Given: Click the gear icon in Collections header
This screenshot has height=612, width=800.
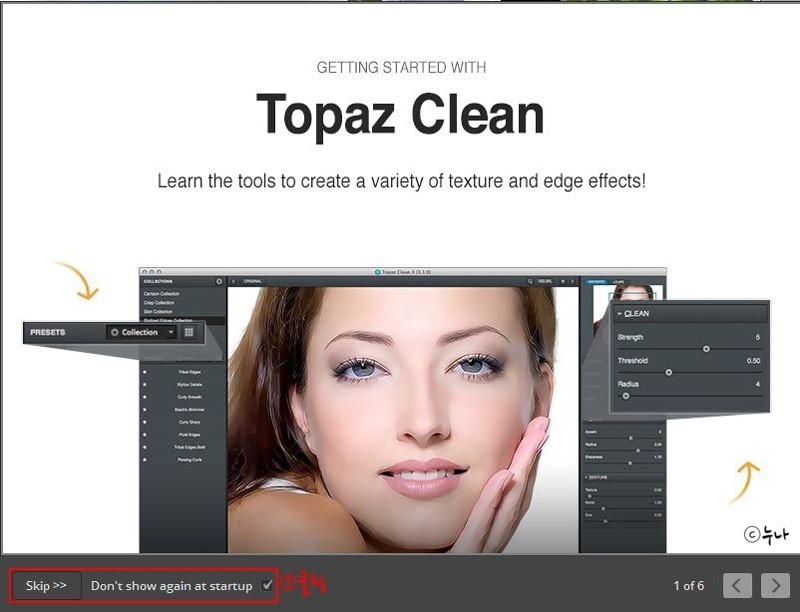Looking at the screenshot, I should coord(219,282).
